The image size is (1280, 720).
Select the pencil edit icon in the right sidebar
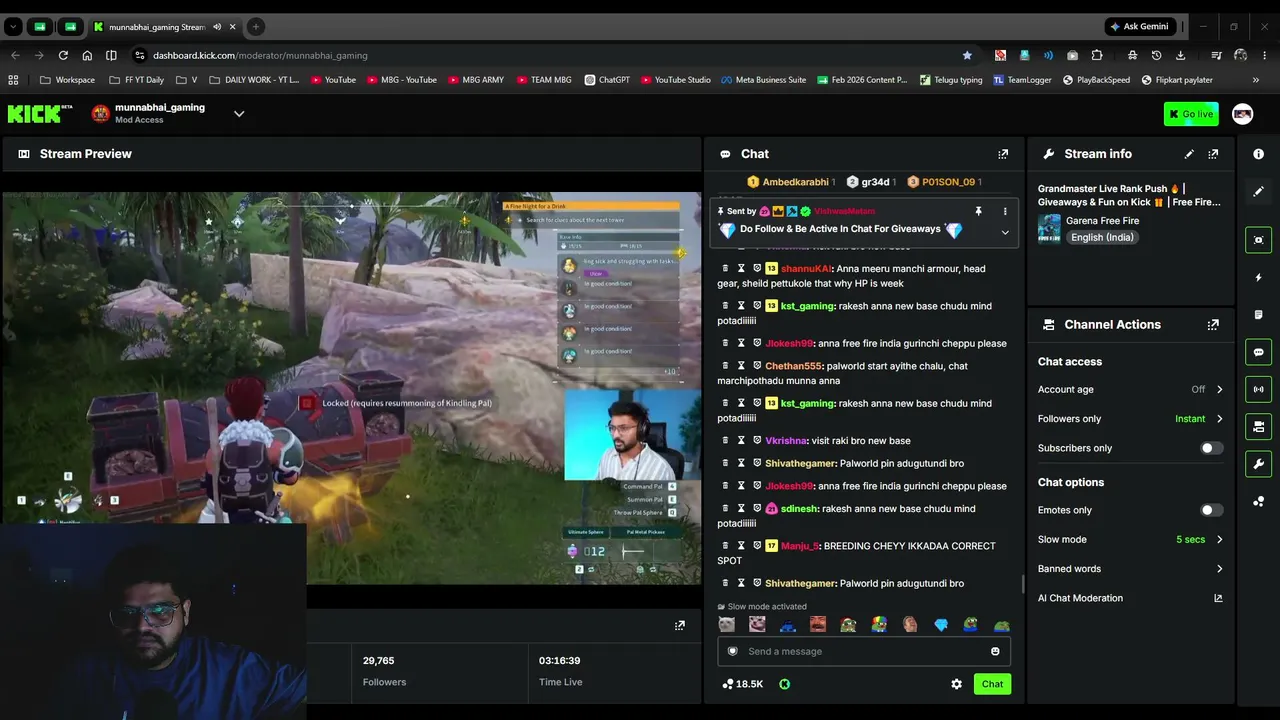coord(1258,191)
